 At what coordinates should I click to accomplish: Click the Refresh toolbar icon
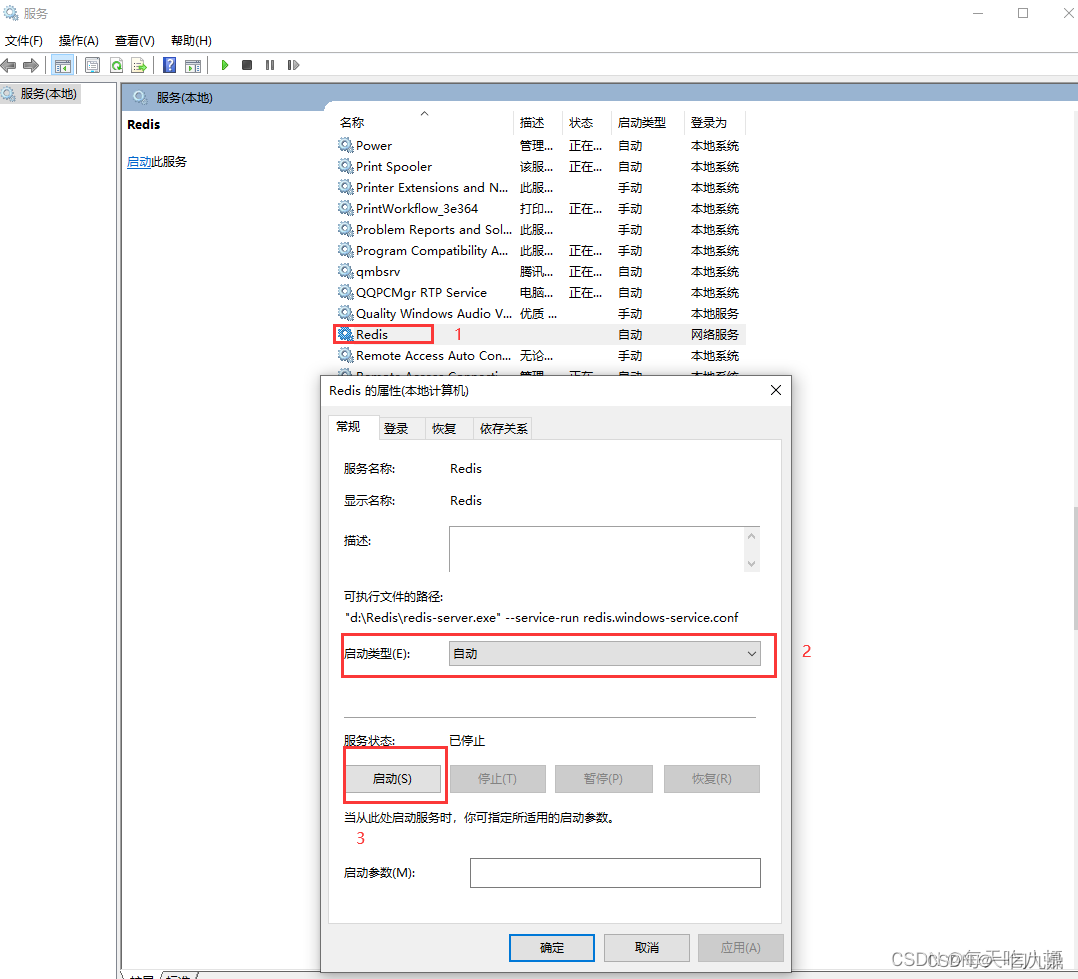116,65
